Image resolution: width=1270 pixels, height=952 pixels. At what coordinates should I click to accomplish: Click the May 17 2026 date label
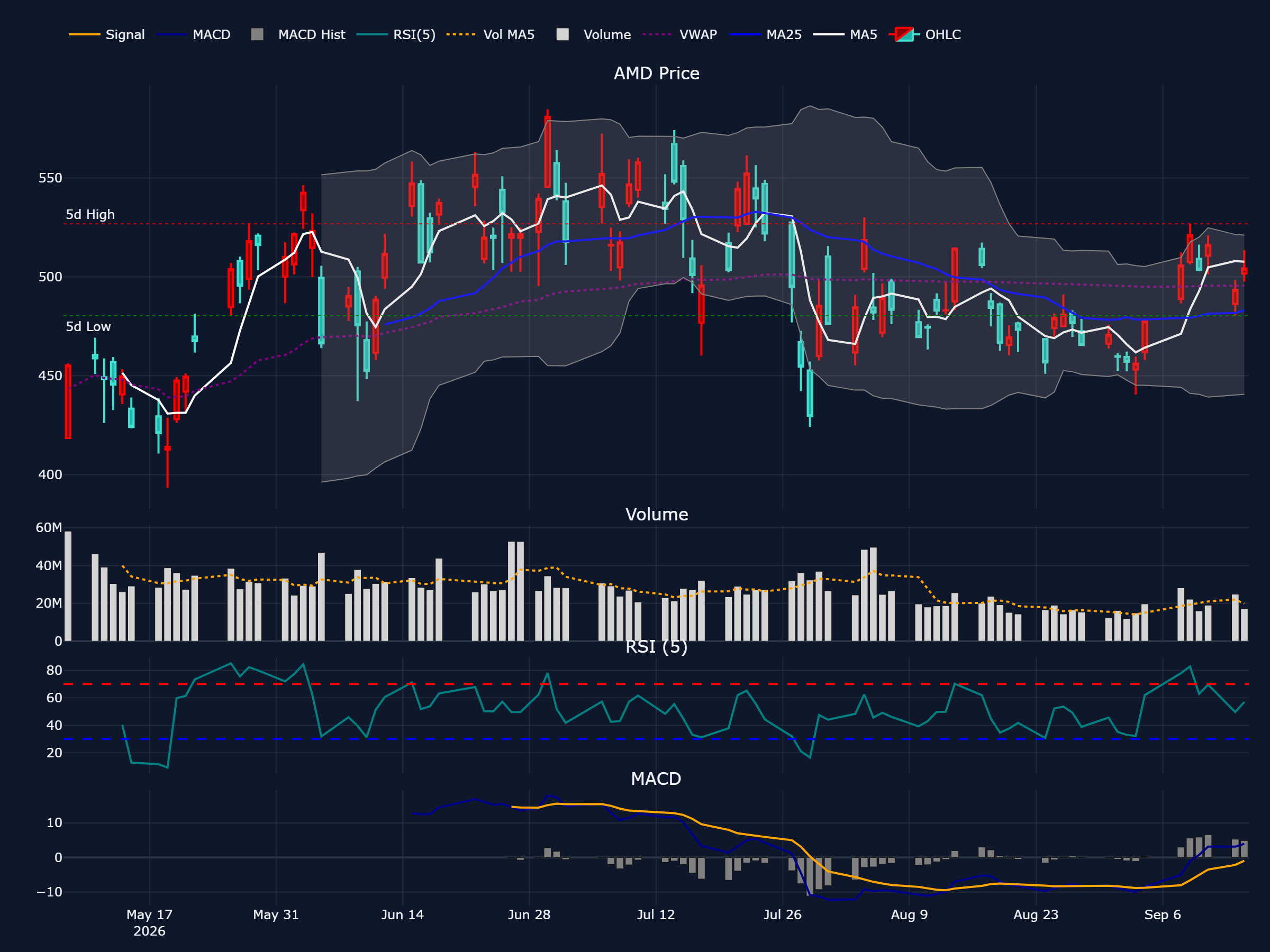click(149, 923)
